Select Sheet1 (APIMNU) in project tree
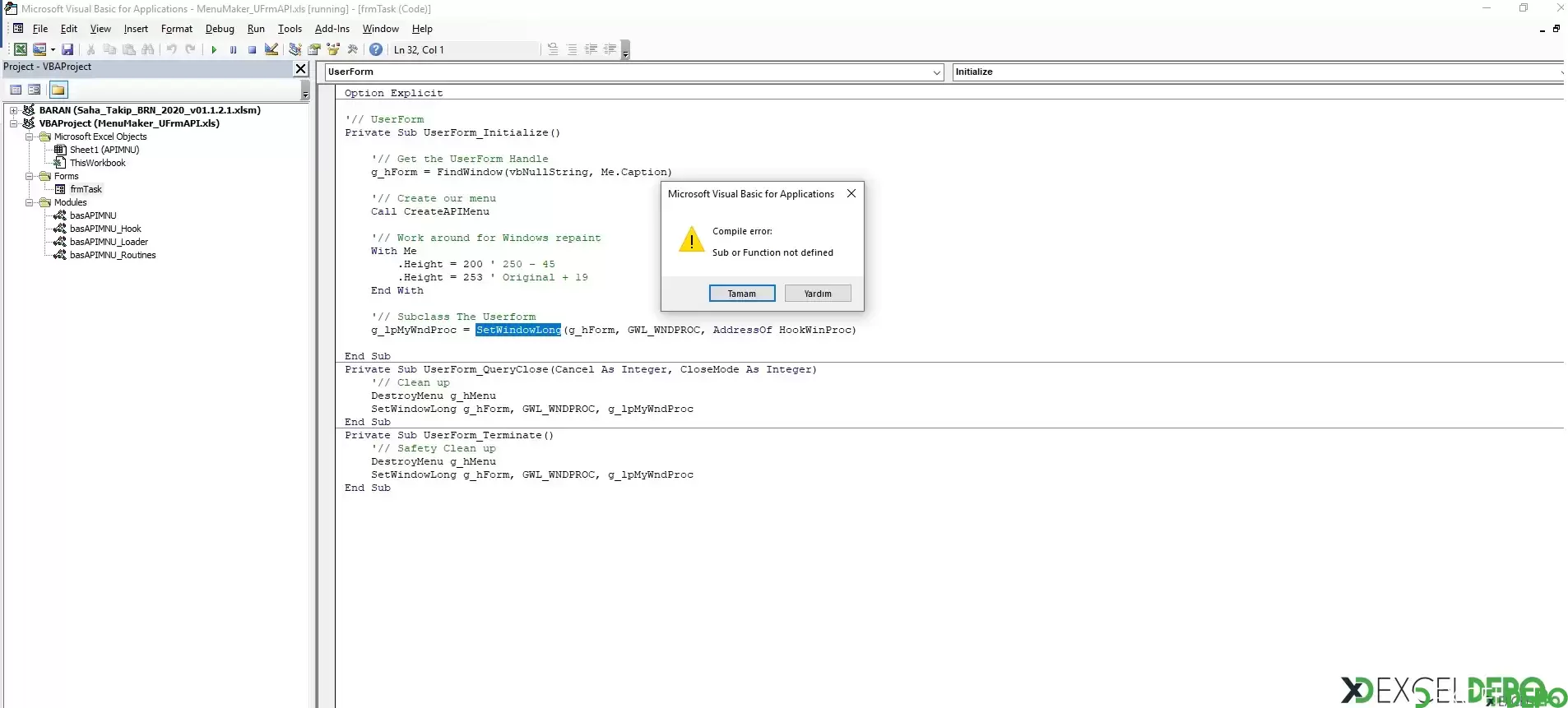 tap(104, 150)
